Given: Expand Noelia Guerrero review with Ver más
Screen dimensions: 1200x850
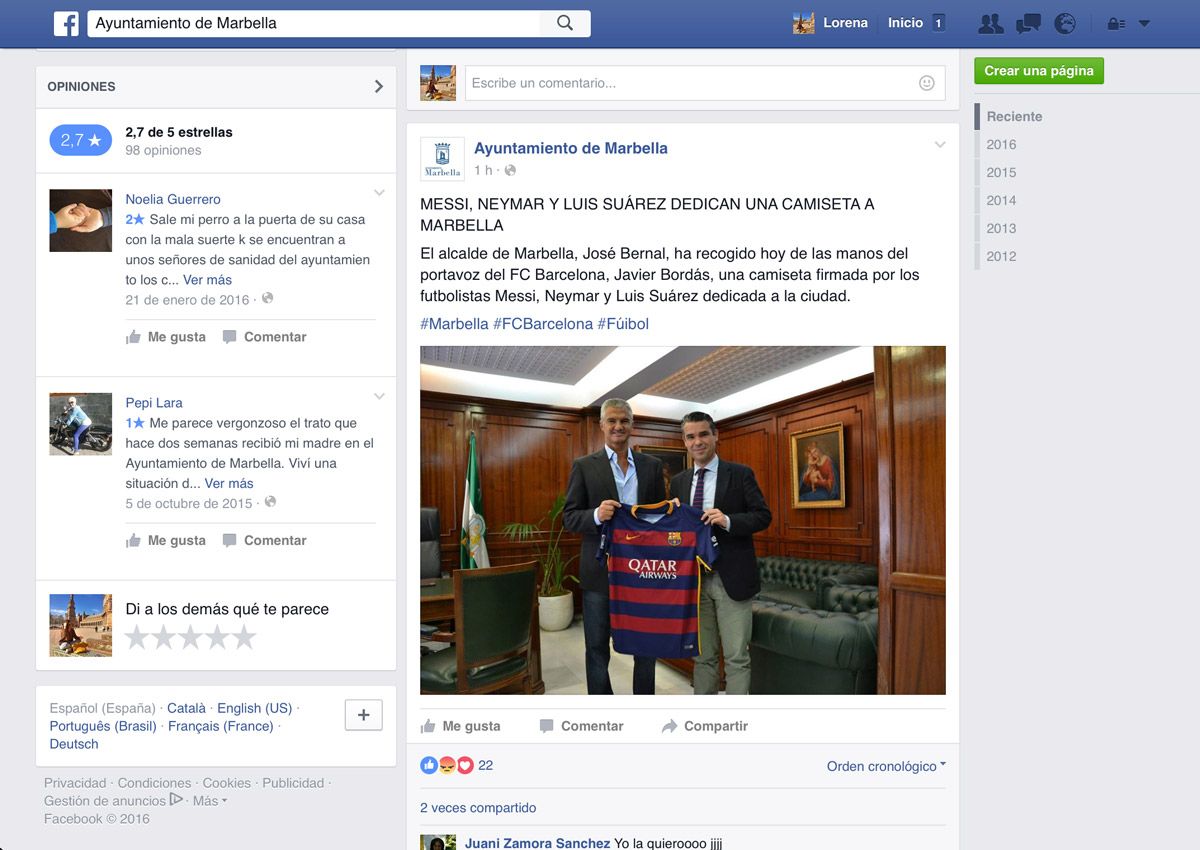Looking at the screenshot, I should [x=207, y=280].
